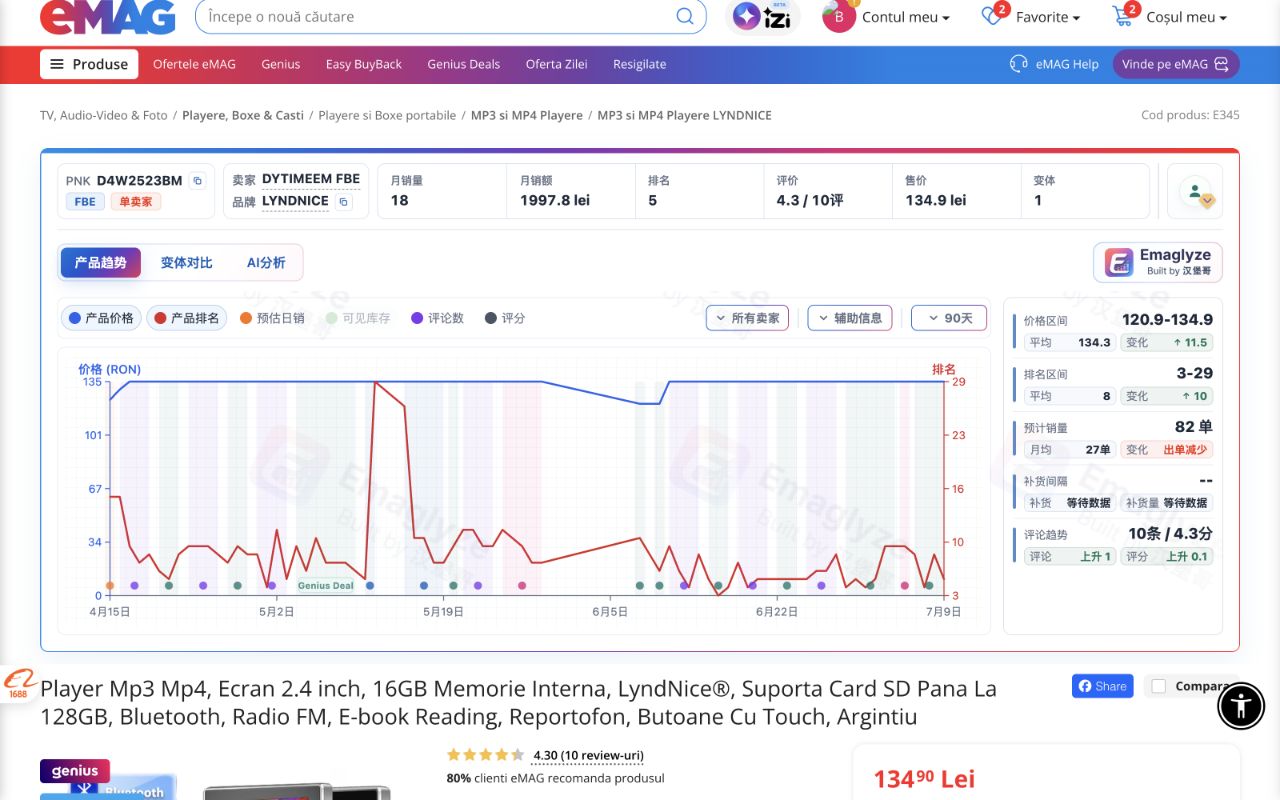
Task: Click the product title heading
Action: click(x=518, y=703)
